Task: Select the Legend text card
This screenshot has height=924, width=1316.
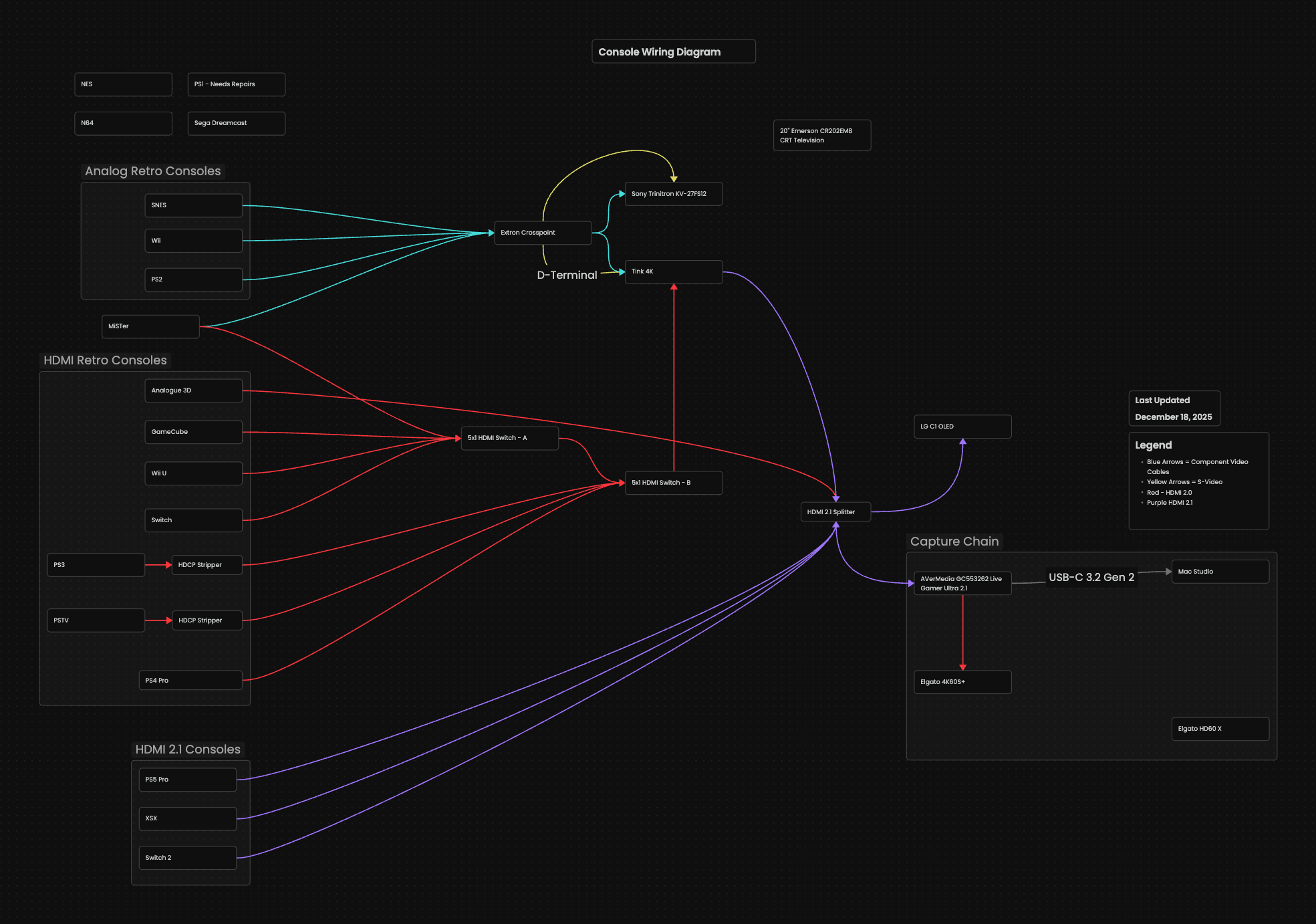Action: [1198, 480]
